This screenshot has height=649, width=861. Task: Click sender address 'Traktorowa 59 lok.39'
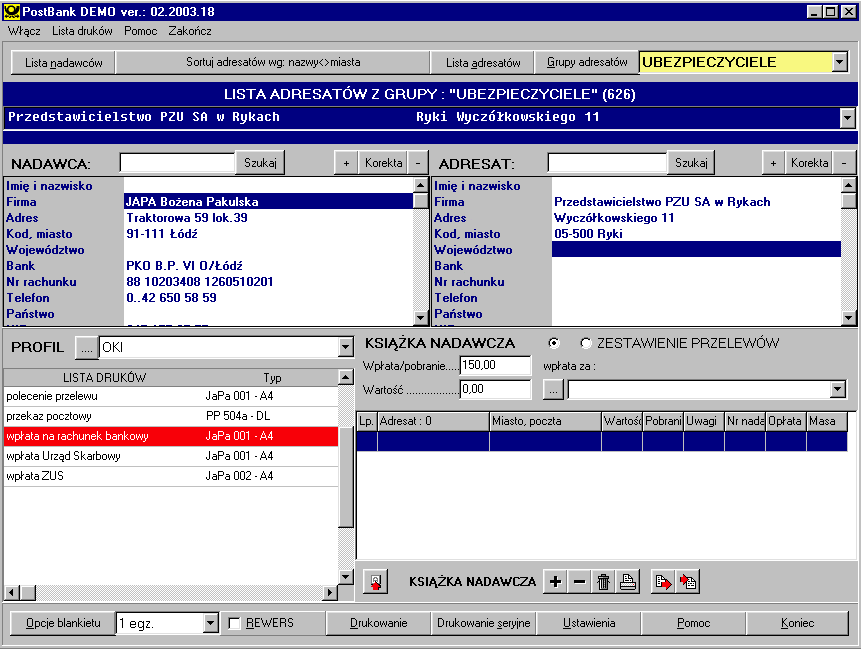tap(187, 218)
